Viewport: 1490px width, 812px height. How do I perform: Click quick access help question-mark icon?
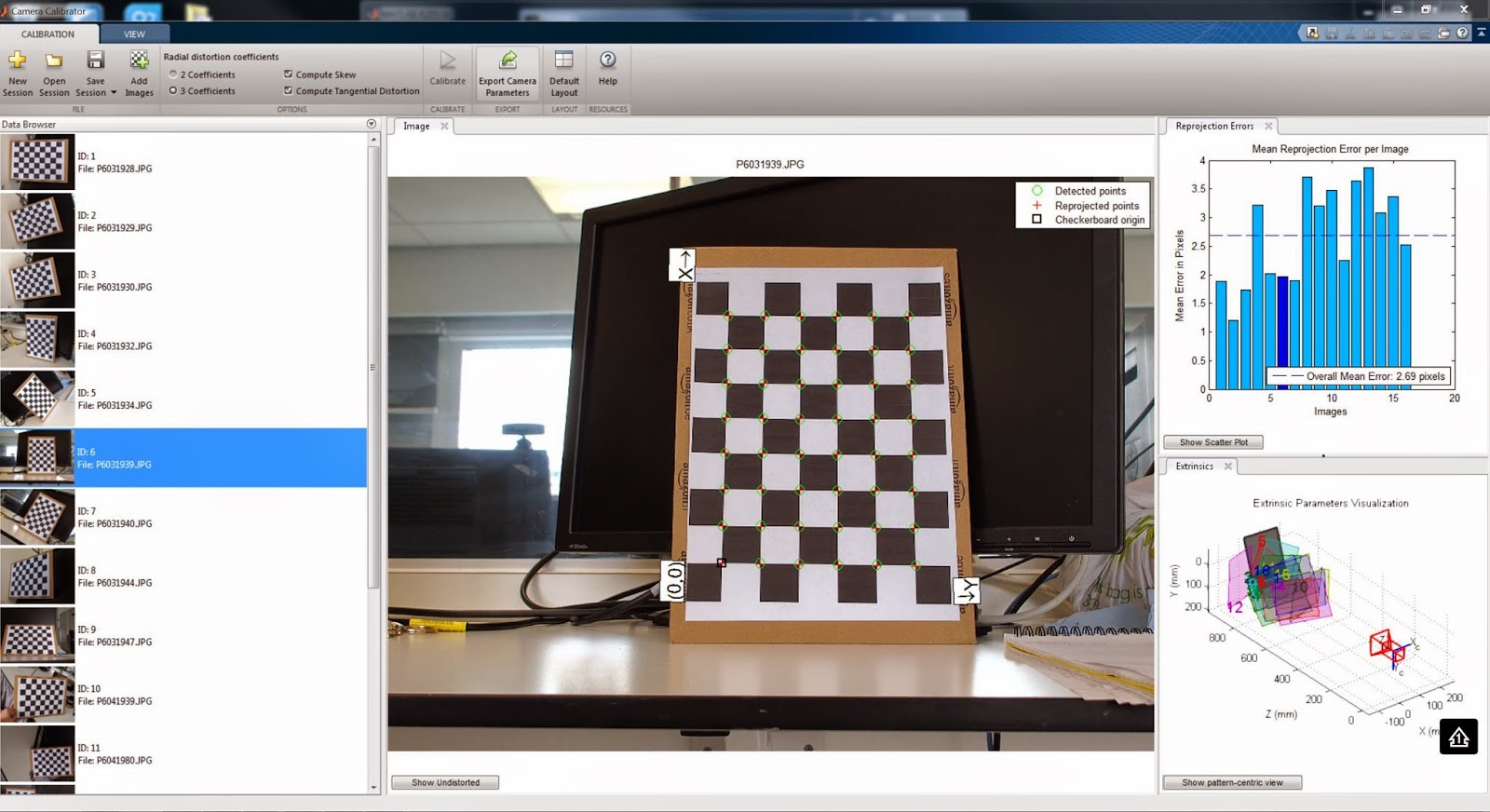point(1462,33)
